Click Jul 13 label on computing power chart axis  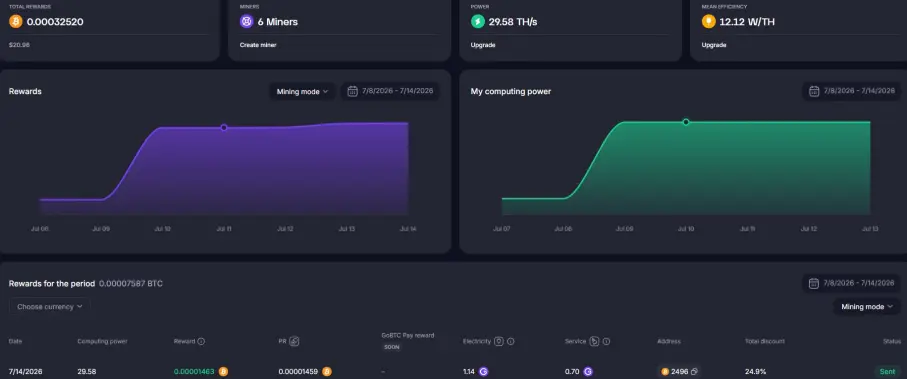point(870,229)
